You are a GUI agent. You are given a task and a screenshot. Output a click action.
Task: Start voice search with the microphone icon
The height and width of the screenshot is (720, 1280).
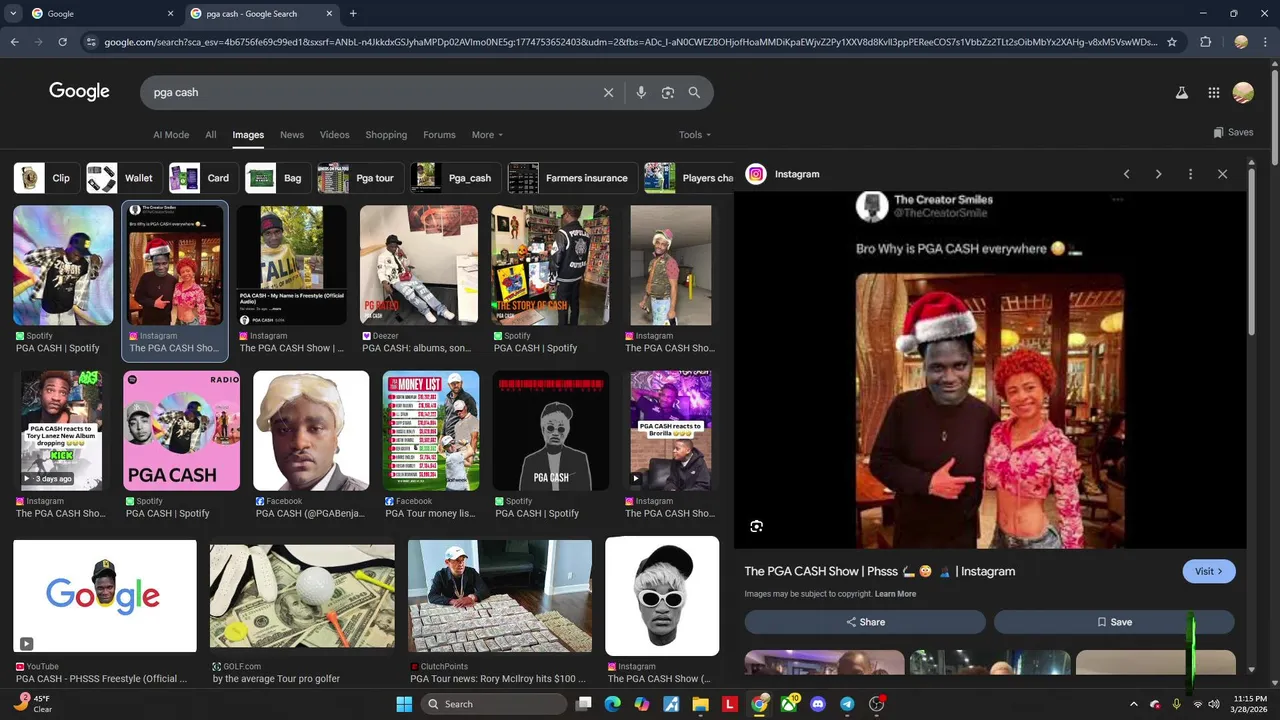click(x=641, y=92)
